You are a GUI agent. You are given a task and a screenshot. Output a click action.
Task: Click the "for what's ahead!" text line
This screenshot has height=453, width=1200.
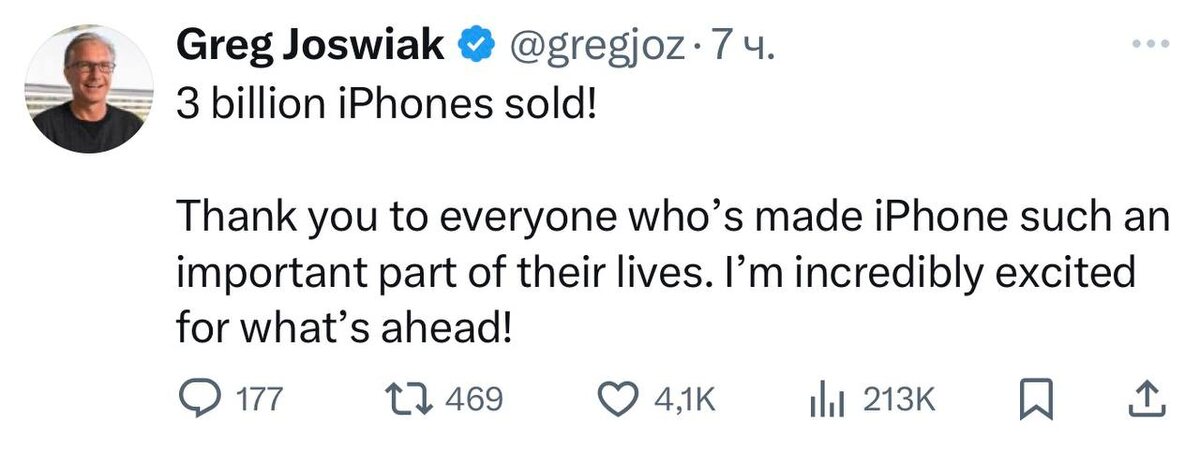click(344, 326)
